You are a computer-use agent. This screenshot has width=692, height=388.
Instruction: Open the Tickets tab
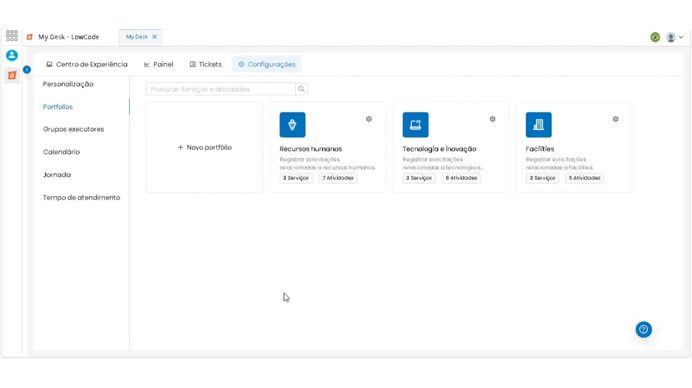click(x=206, y=64)
